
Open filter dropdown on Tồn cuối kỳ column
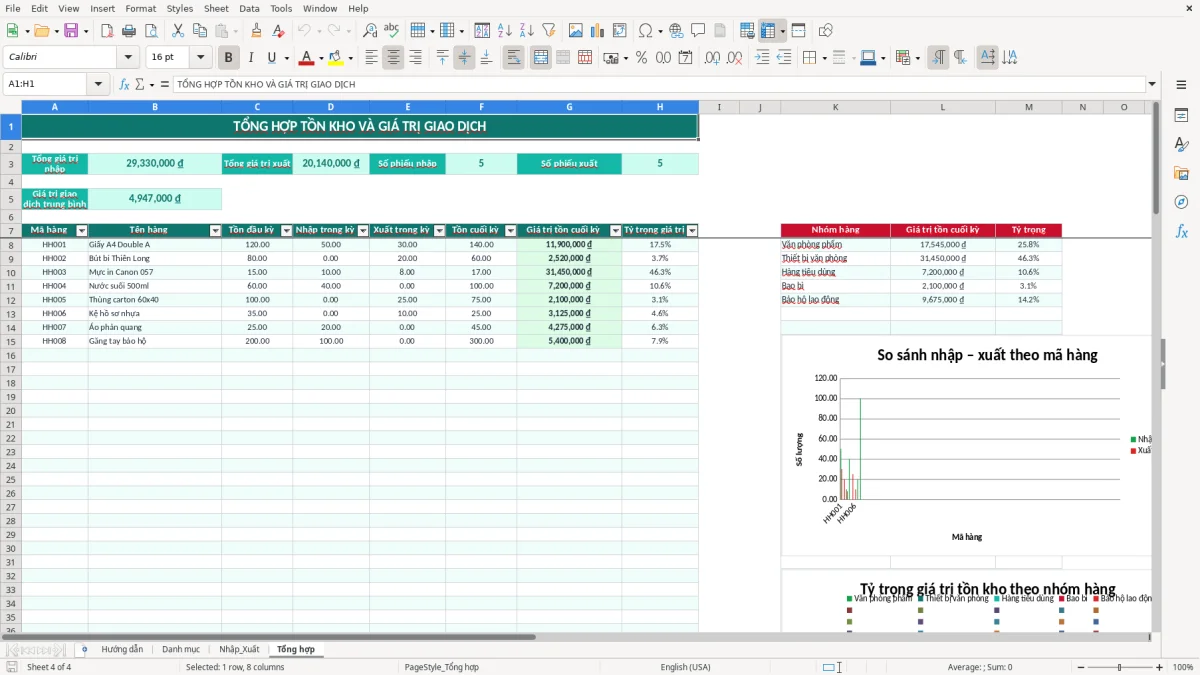pyautogui.click(x=510, y=231)
